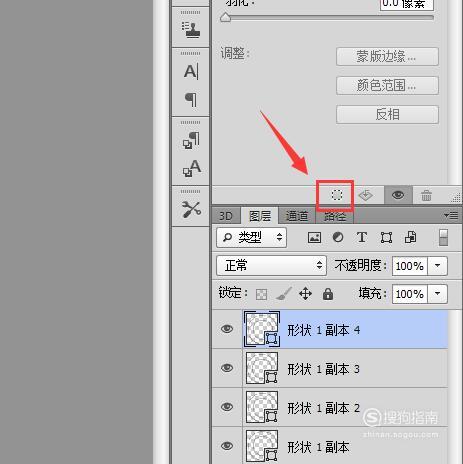Expand the 不透明度 opacity arrow
The height and width of the screenshot is (464, 463).
pyautogui.click(x=437, y=266)
